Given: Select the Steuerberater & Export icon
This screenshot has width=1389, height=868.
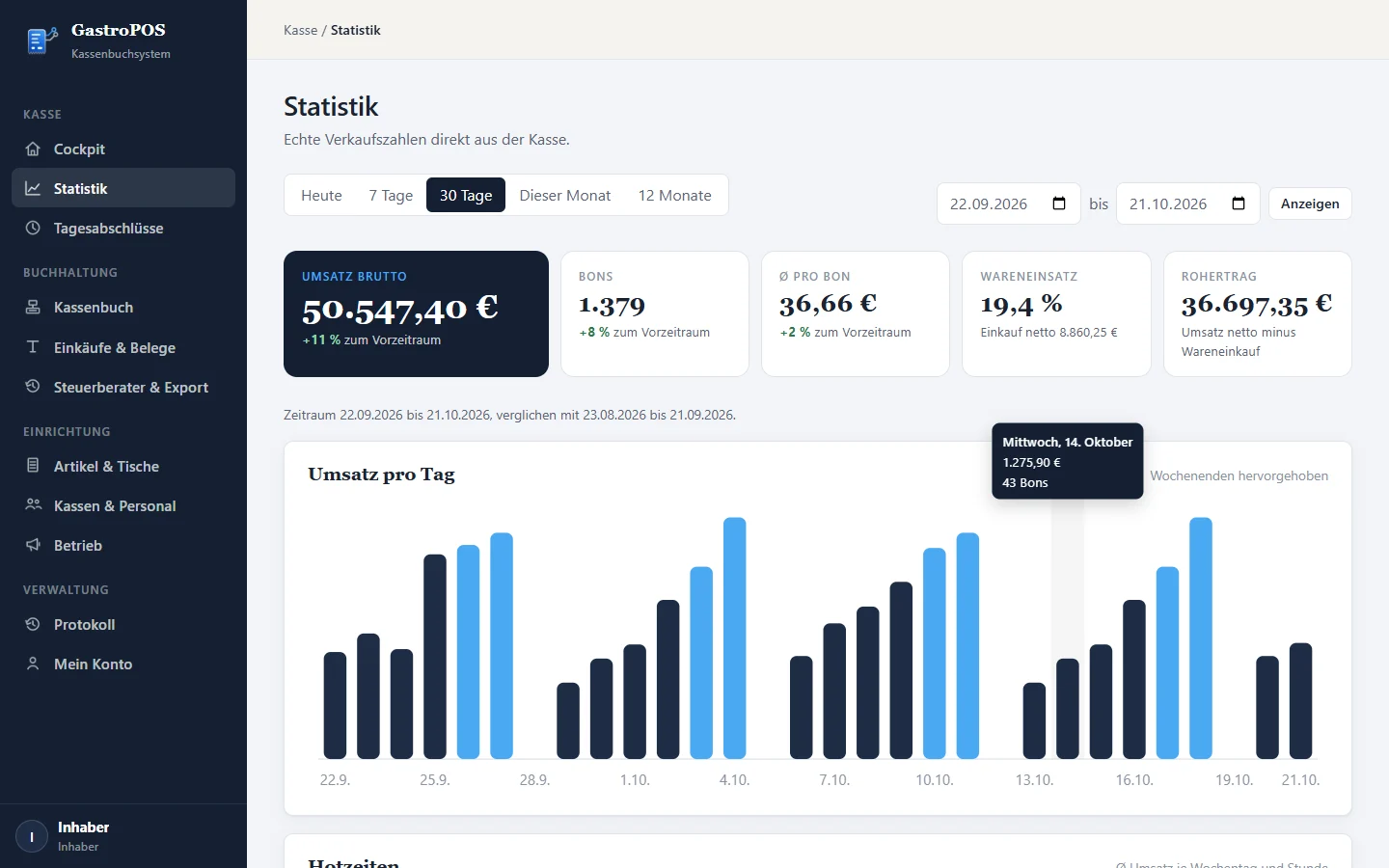Looking at the screenshot, I should 33,387.
